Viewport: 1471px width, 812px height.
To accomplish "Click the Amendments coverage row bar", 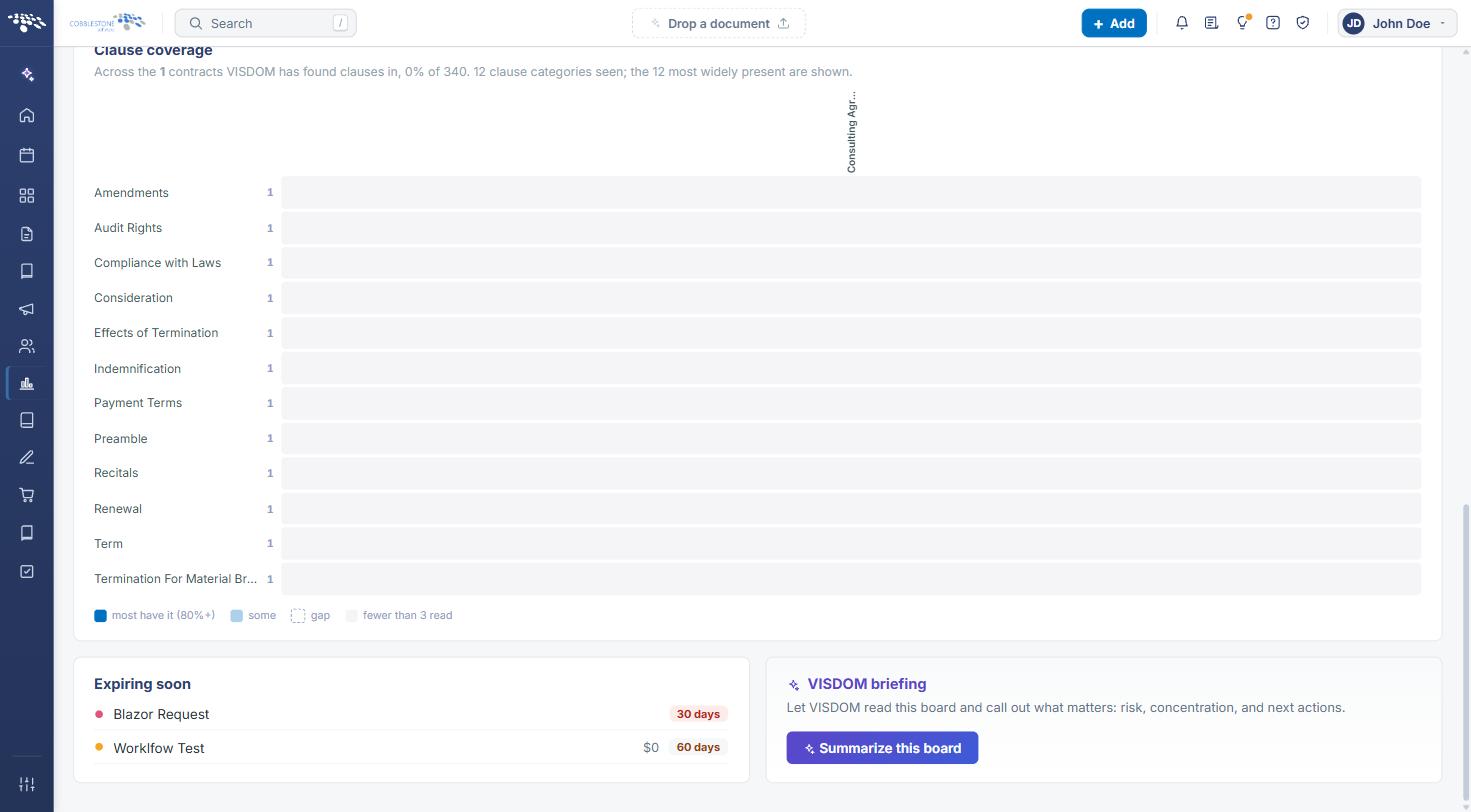I will (x=851, y=193).
